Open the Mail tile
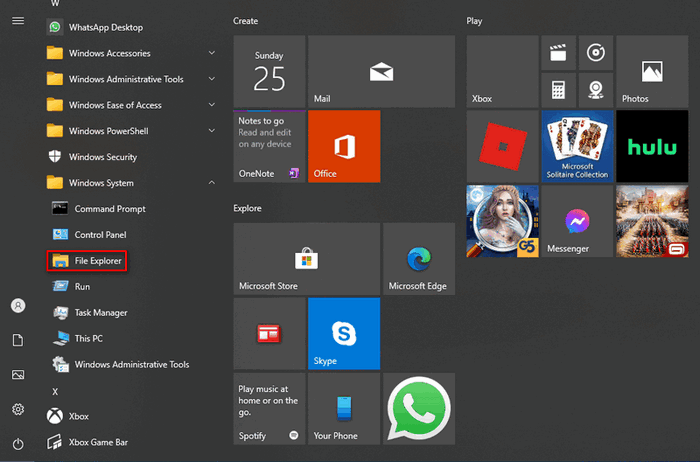This screenshot has height=462, width=700. 381,71
